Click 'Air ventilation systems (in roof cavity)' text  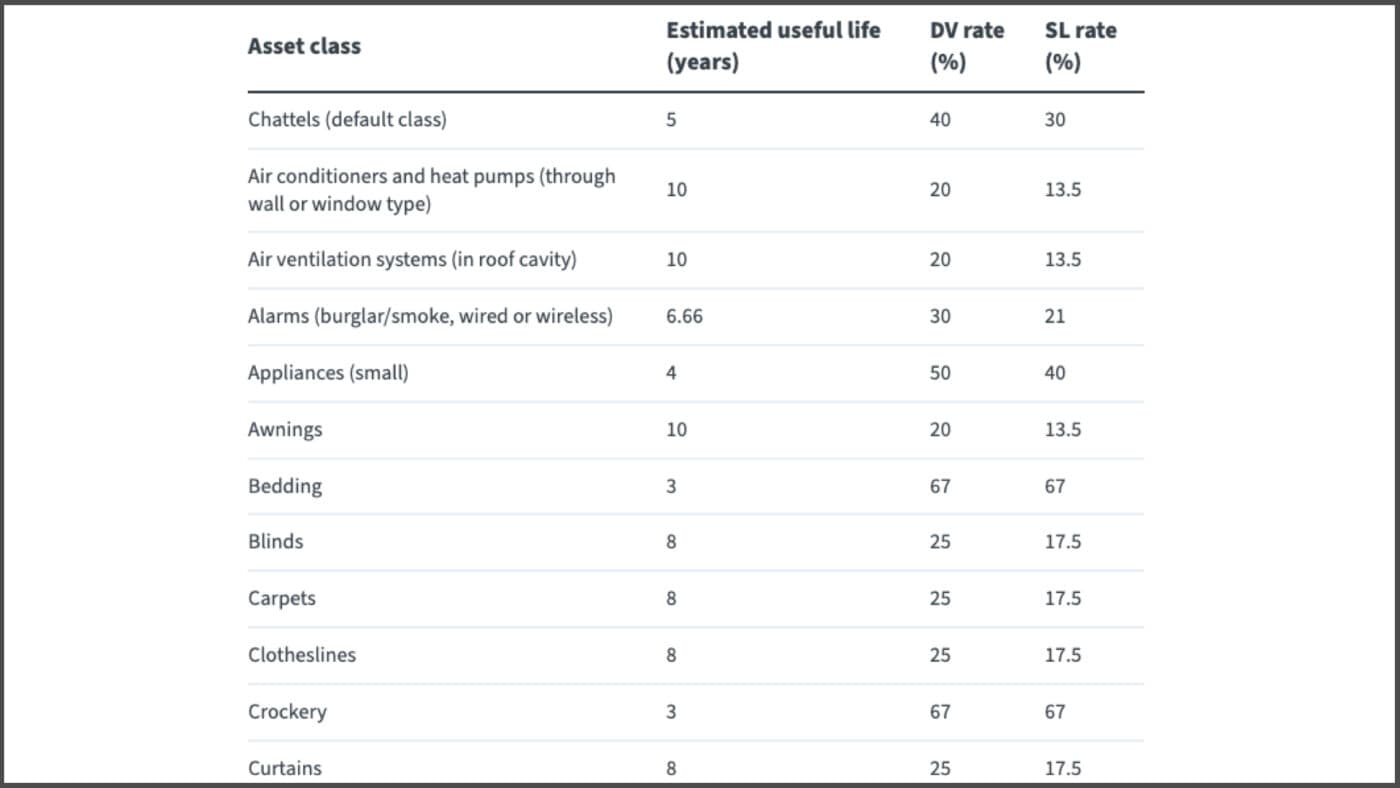point(412,259)
